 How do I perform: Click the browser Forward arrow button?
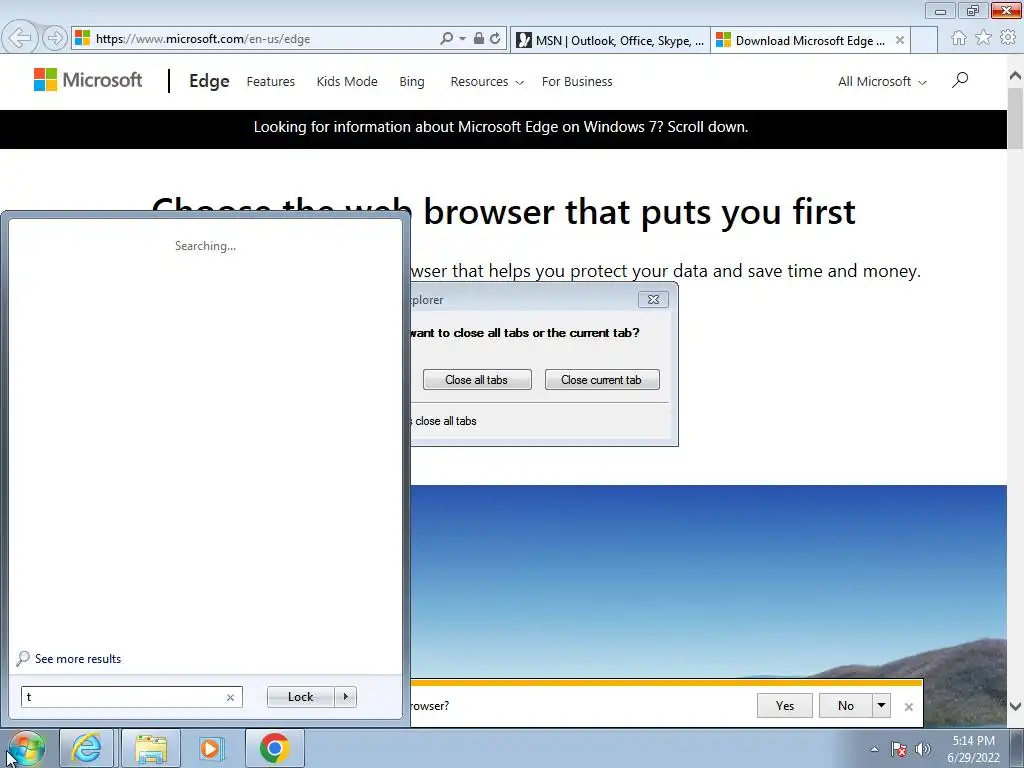[x=55, y=38]
